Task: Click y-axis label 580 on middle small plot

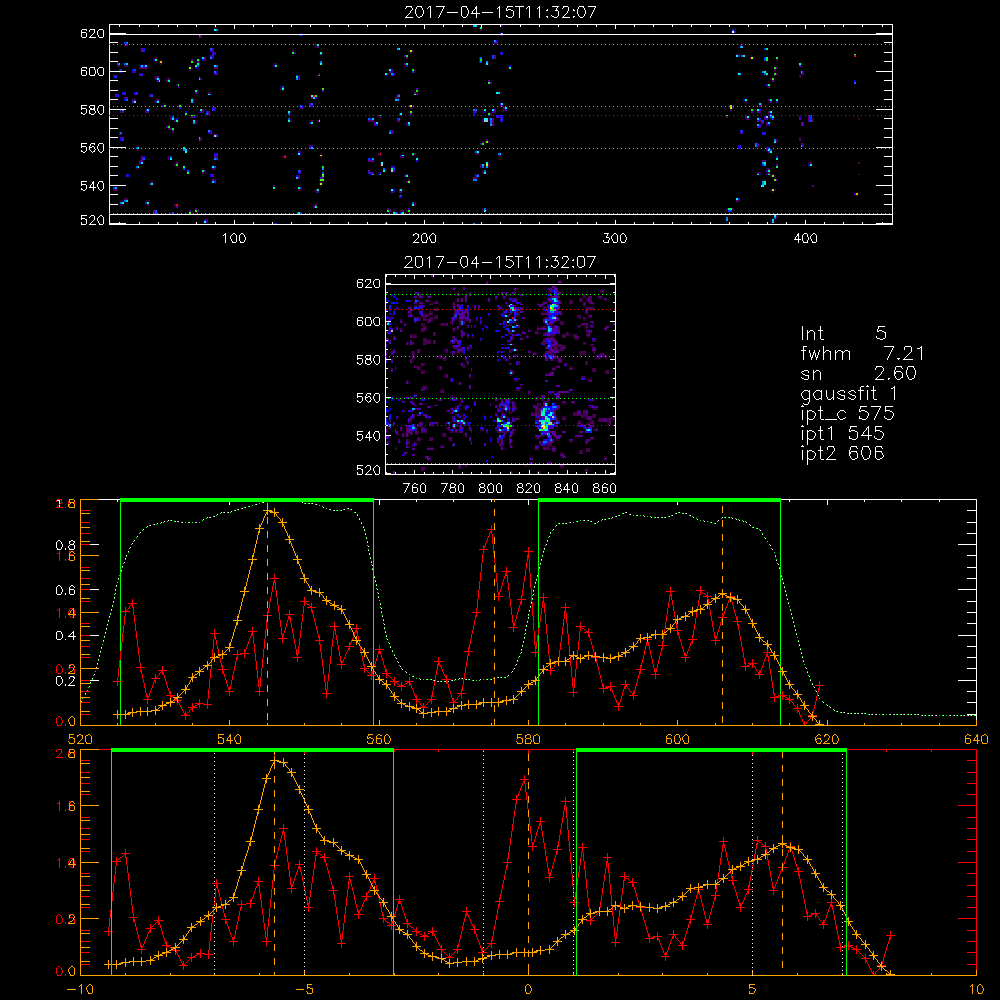Action: point(368,360)
